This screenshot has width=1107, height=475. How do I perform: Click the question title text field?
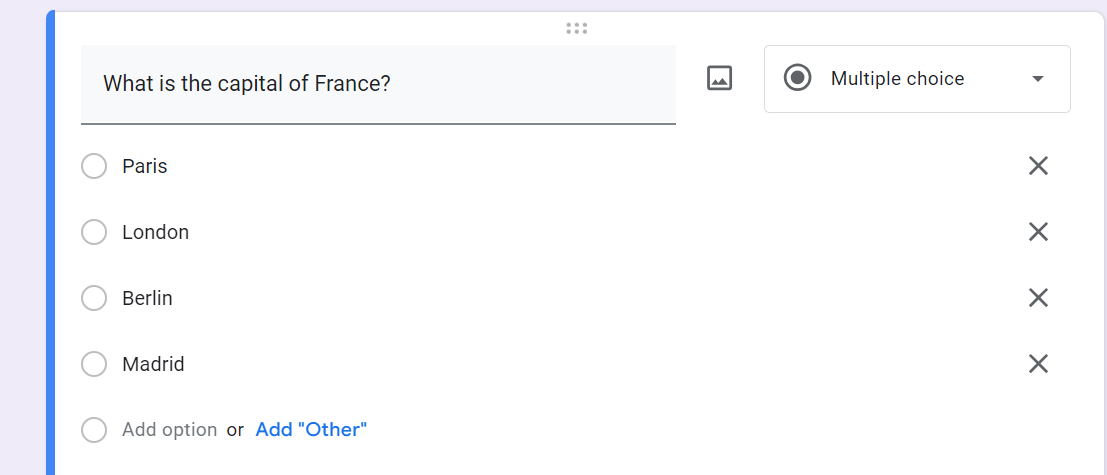coord(378,84)
